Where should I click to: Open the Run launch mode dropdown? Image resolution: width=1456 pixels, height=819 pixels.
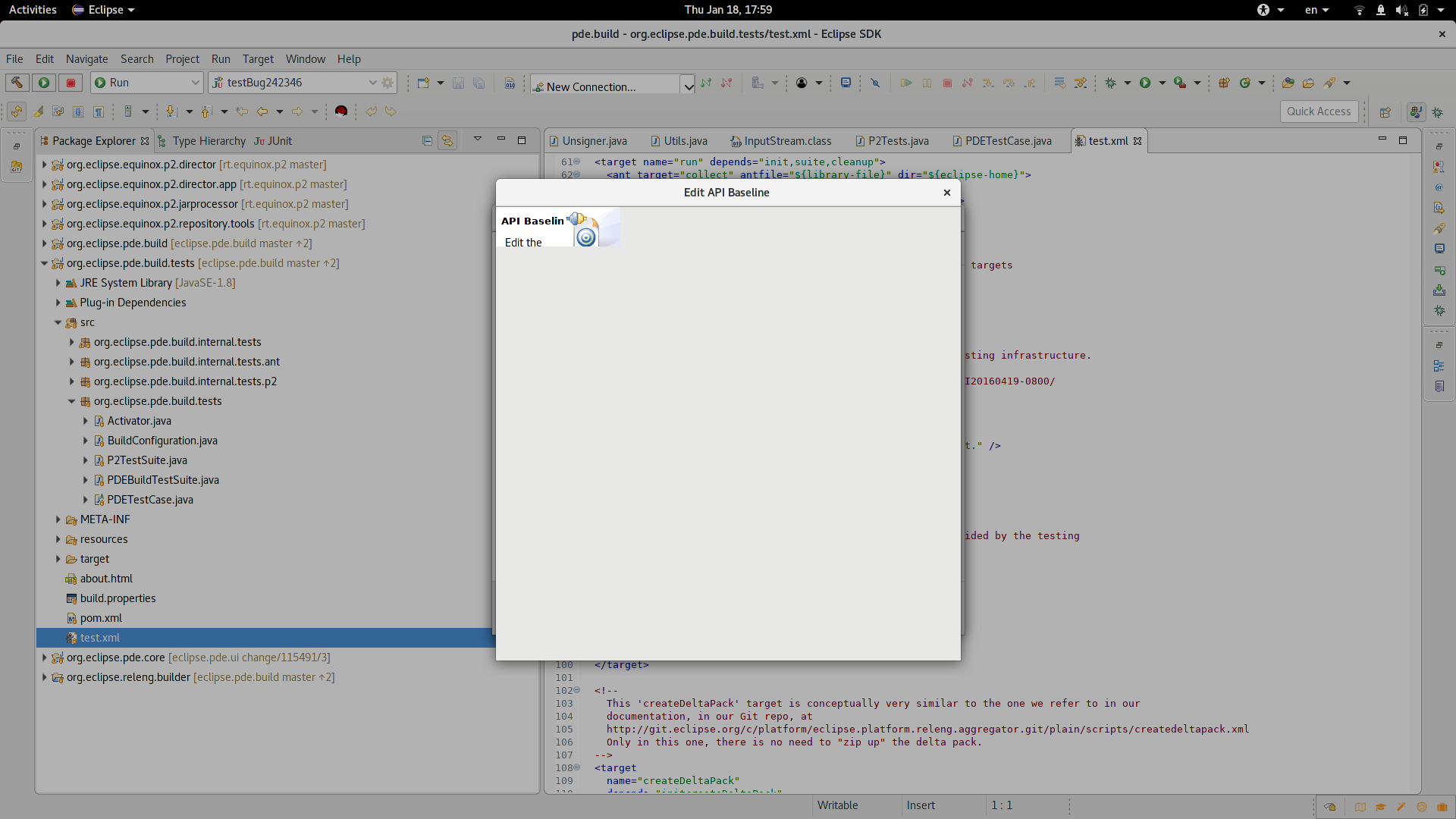coord(146,83)
